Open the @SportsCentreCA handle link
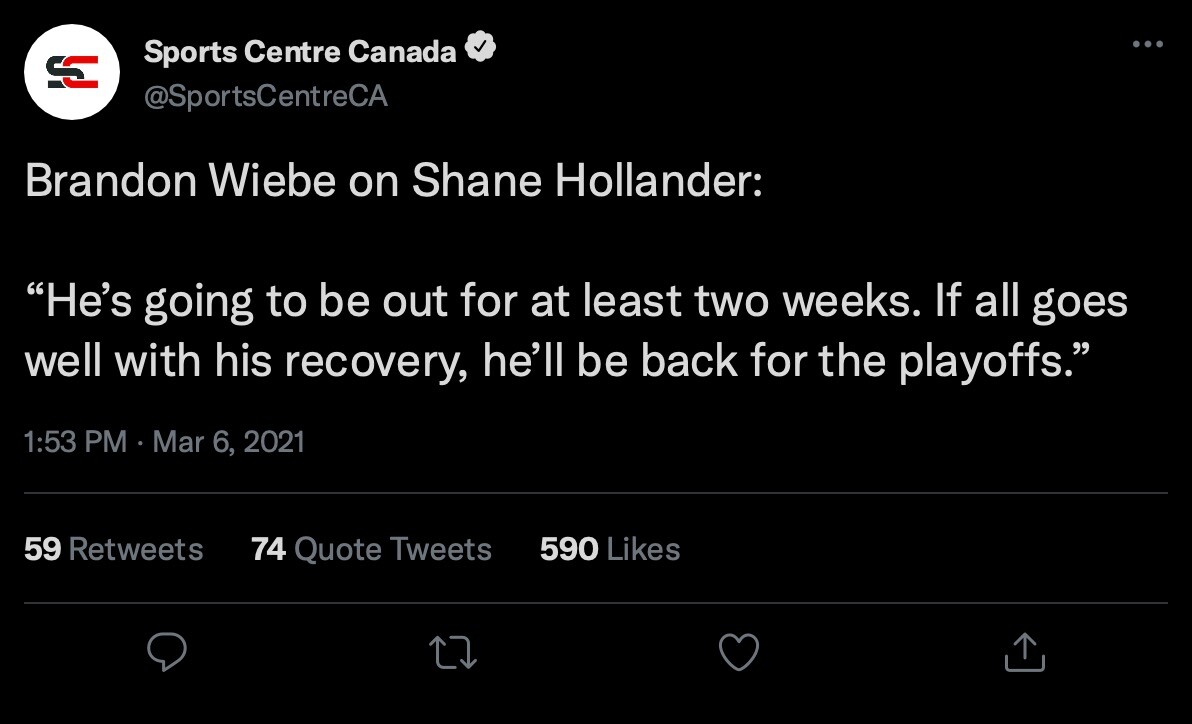Screen dimensions: 1192x724 pyautogui.click(x=266, y=97)
